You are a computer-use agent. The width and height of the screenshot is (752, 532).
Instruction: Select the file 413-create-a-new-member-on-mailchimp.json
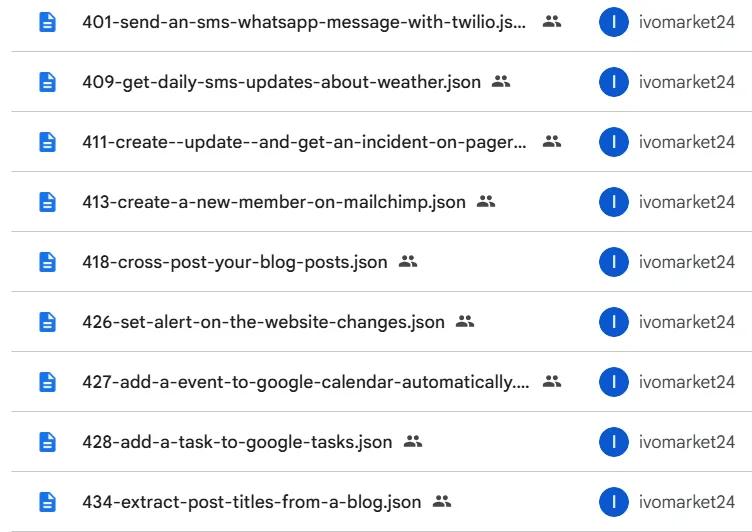[274, 202]
